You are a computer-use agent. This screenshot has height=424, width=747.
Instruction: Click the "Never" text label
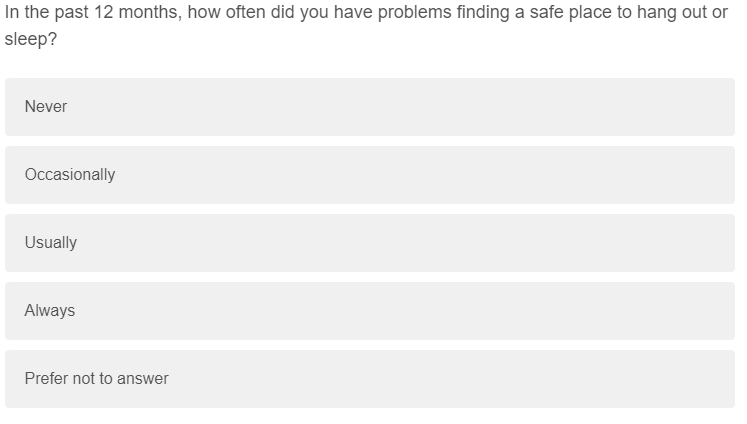(46, 107)
